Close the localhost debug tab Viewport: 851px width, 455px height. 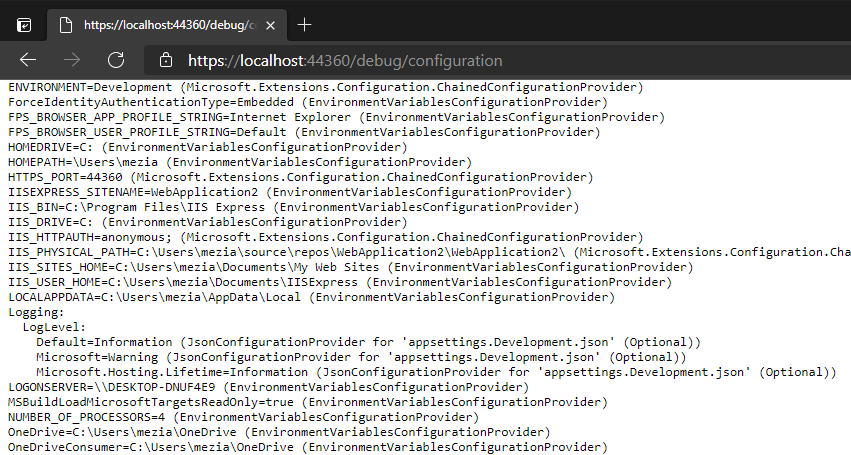[x=271, y=24]
